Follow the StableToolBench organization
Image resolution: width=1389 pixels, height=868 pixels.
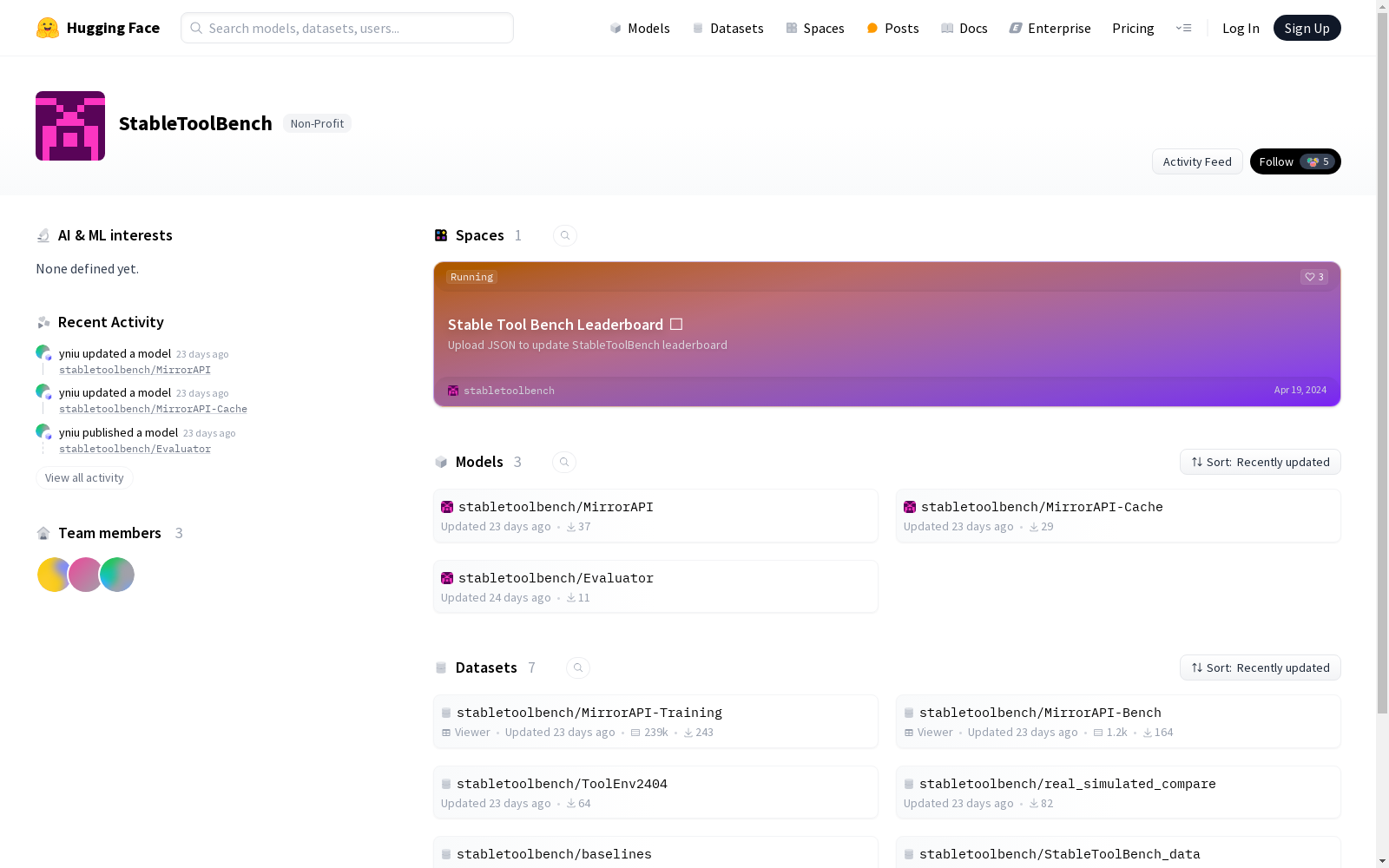click(x=1295, y=161)
